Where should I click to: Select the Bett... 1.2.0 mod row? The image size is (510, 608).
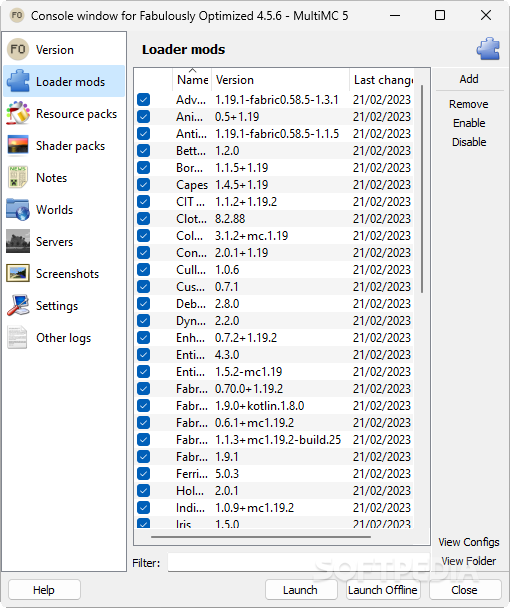(274, 151)
